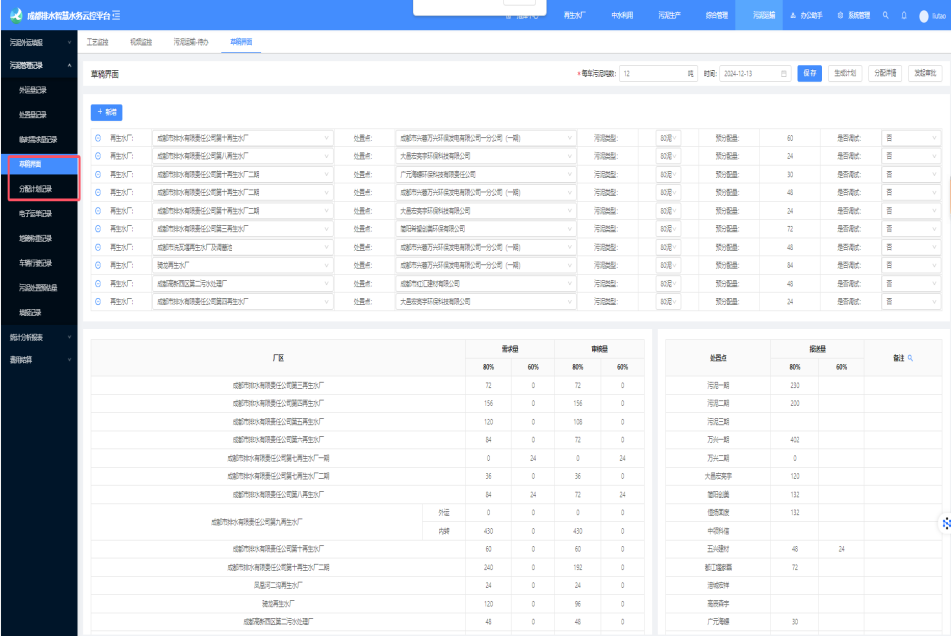Viewport: 951px width, 636px height.
Task: Open 再生水厂 dropdown in first row
Action: (242, 138)
